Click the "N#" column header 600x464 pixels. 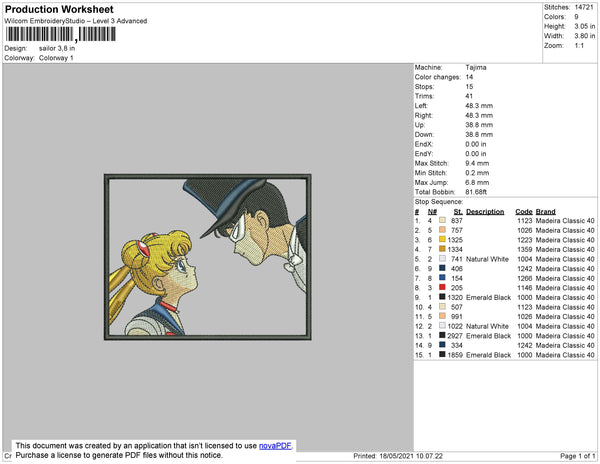[x=432, y=212]
